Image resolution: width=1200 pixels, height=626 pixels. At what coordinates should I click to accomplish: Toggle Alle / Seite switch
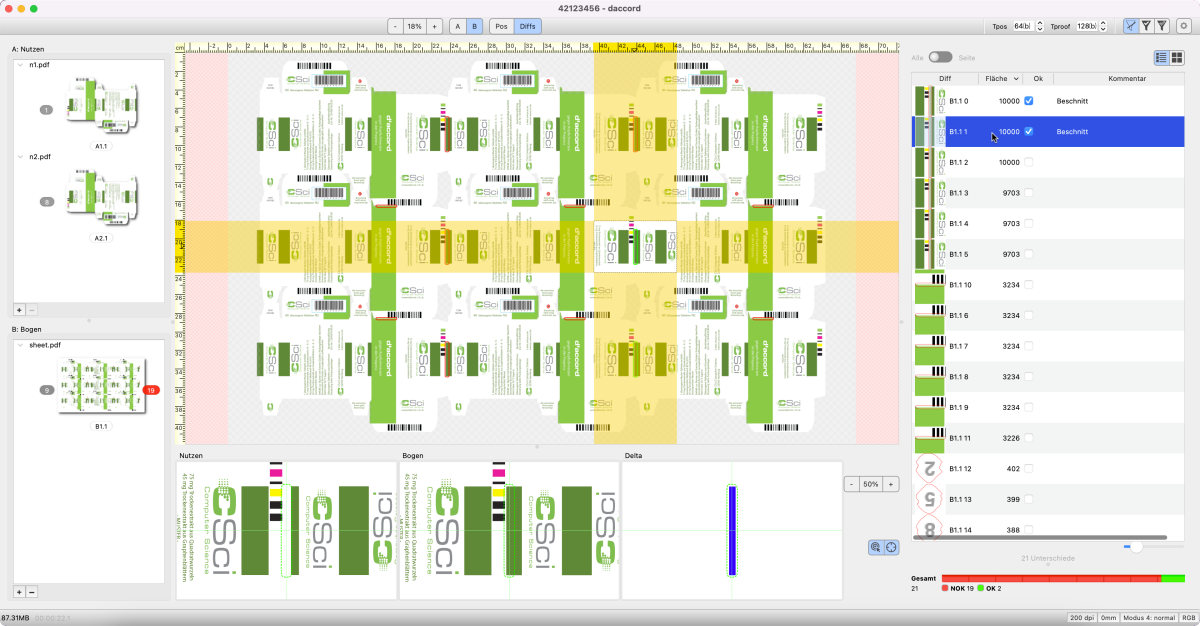940,58
